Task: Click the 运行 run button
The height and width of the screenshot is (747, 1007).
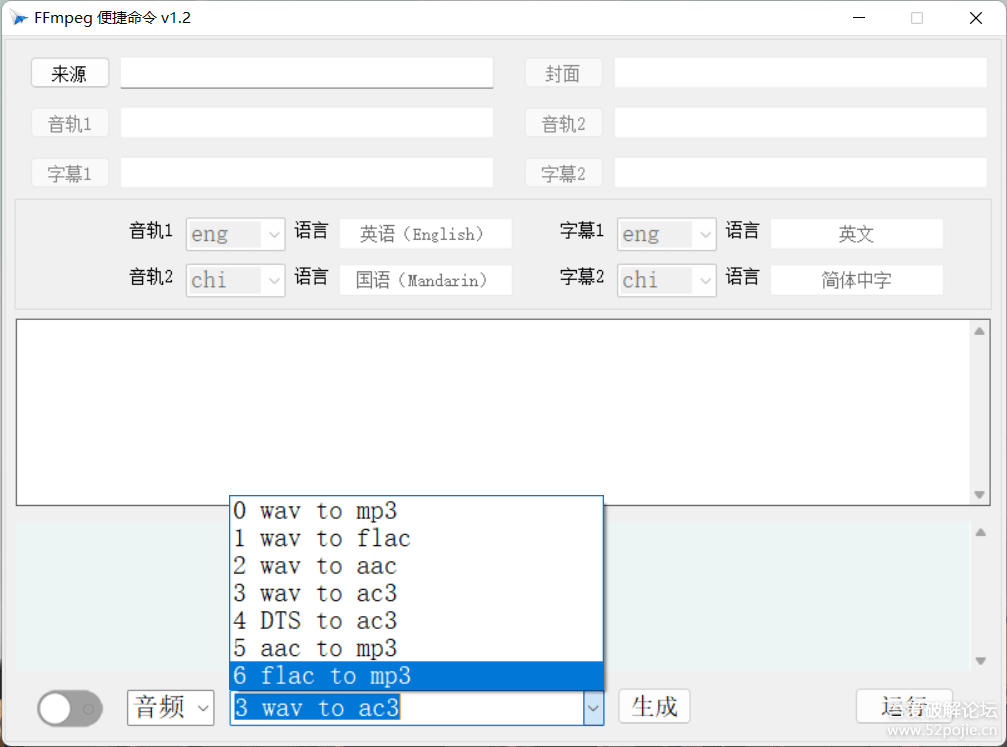Action: click(x=903, y=706)
